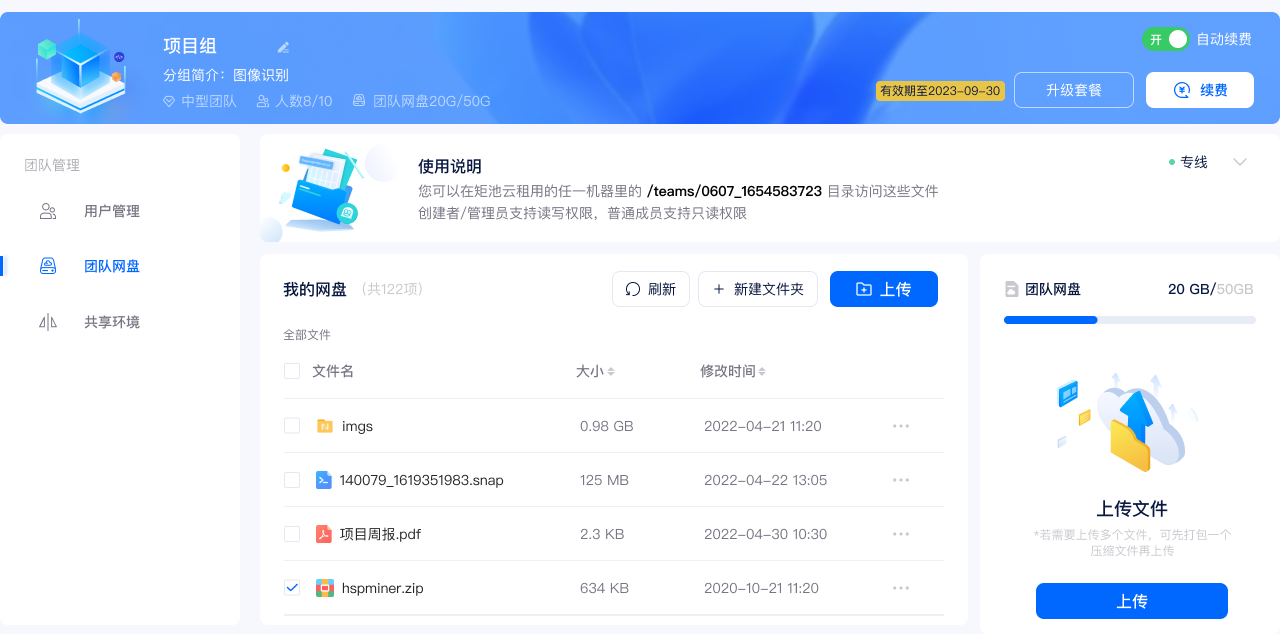Click the 刷新 refresh button
1280x634 pixels.
coord(651,289)
